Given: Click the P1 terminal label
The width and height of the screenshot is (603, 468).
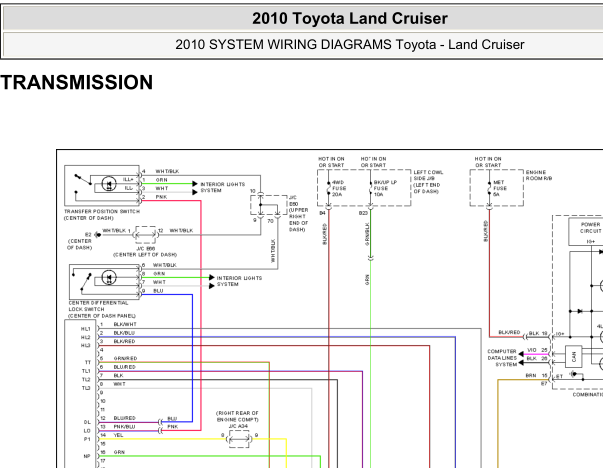Looking at the screenshot, I should pos(87,439).
